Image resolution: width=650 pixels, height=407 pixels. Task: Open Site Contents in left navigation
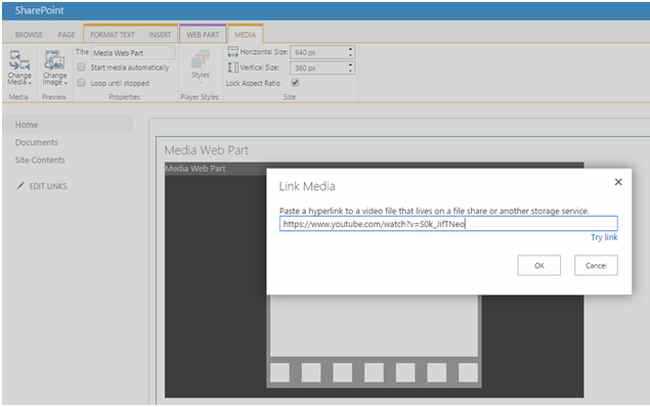coord(40,160)
